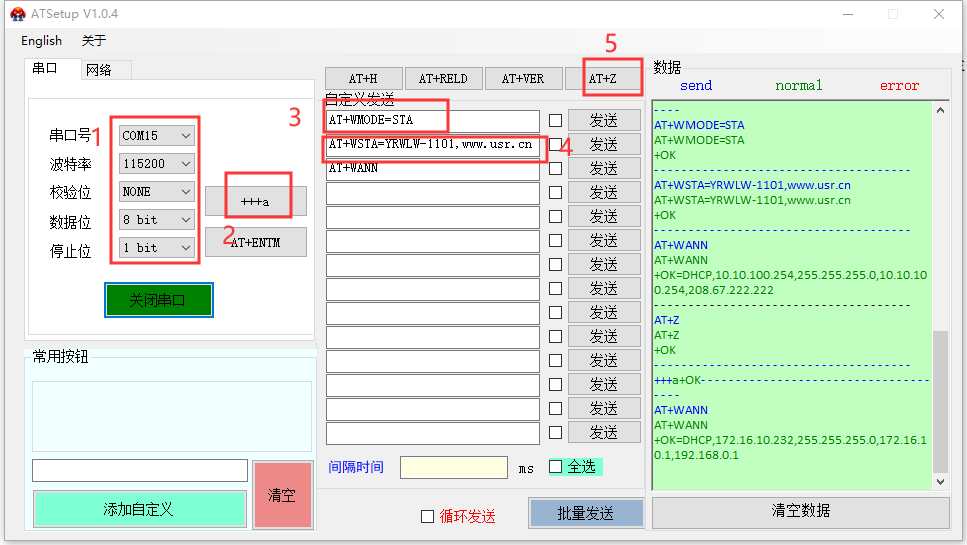The image size is (967, 545).
Task: Click the +++a enter command mode button
Action: pyautogui.click(x=256, y=201)
